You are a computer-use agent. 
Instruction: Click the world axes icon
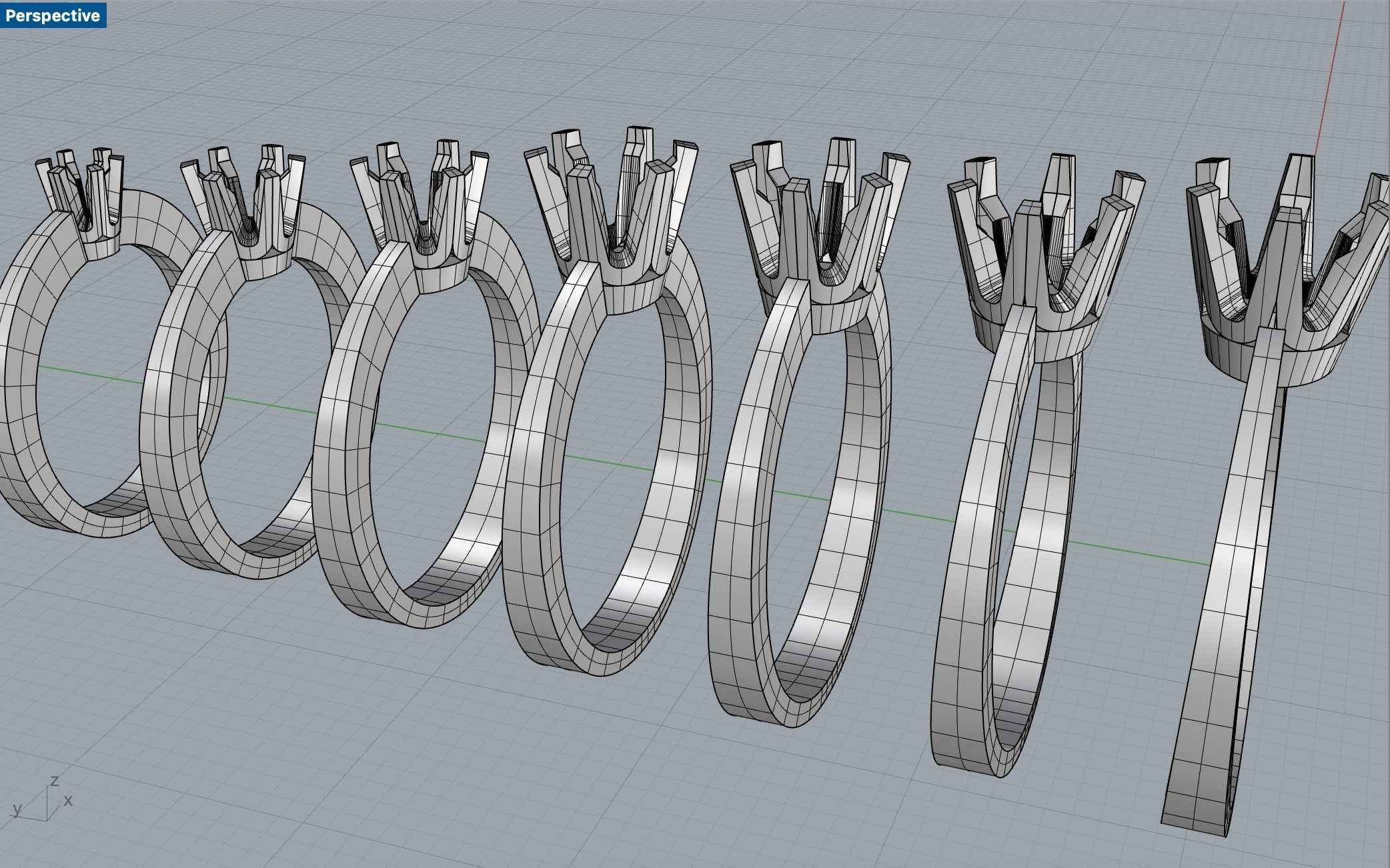(x=43, y=799)
